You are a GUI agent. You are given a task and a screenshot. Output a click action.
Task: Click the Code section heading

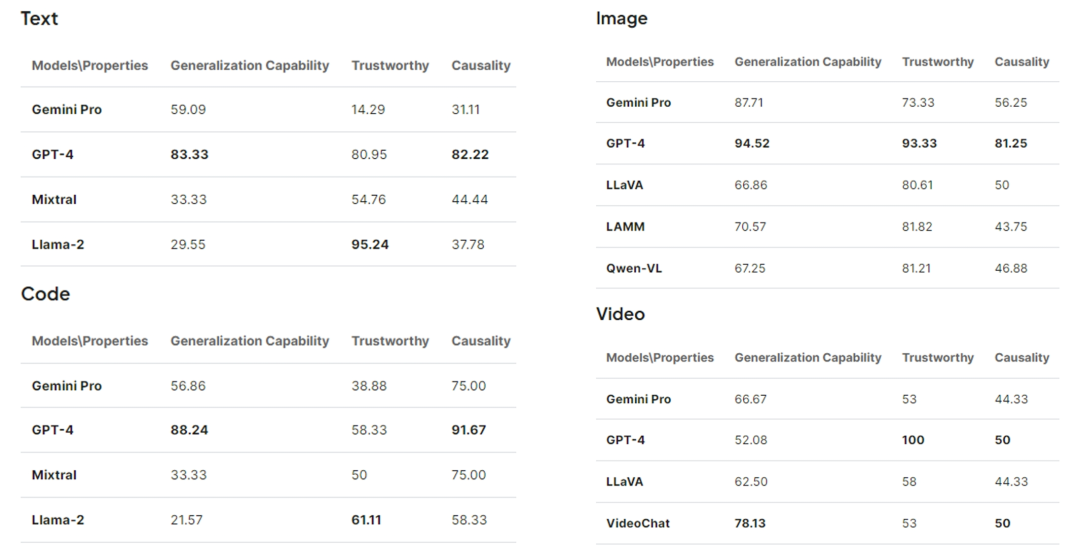click(x=45, y=294)
